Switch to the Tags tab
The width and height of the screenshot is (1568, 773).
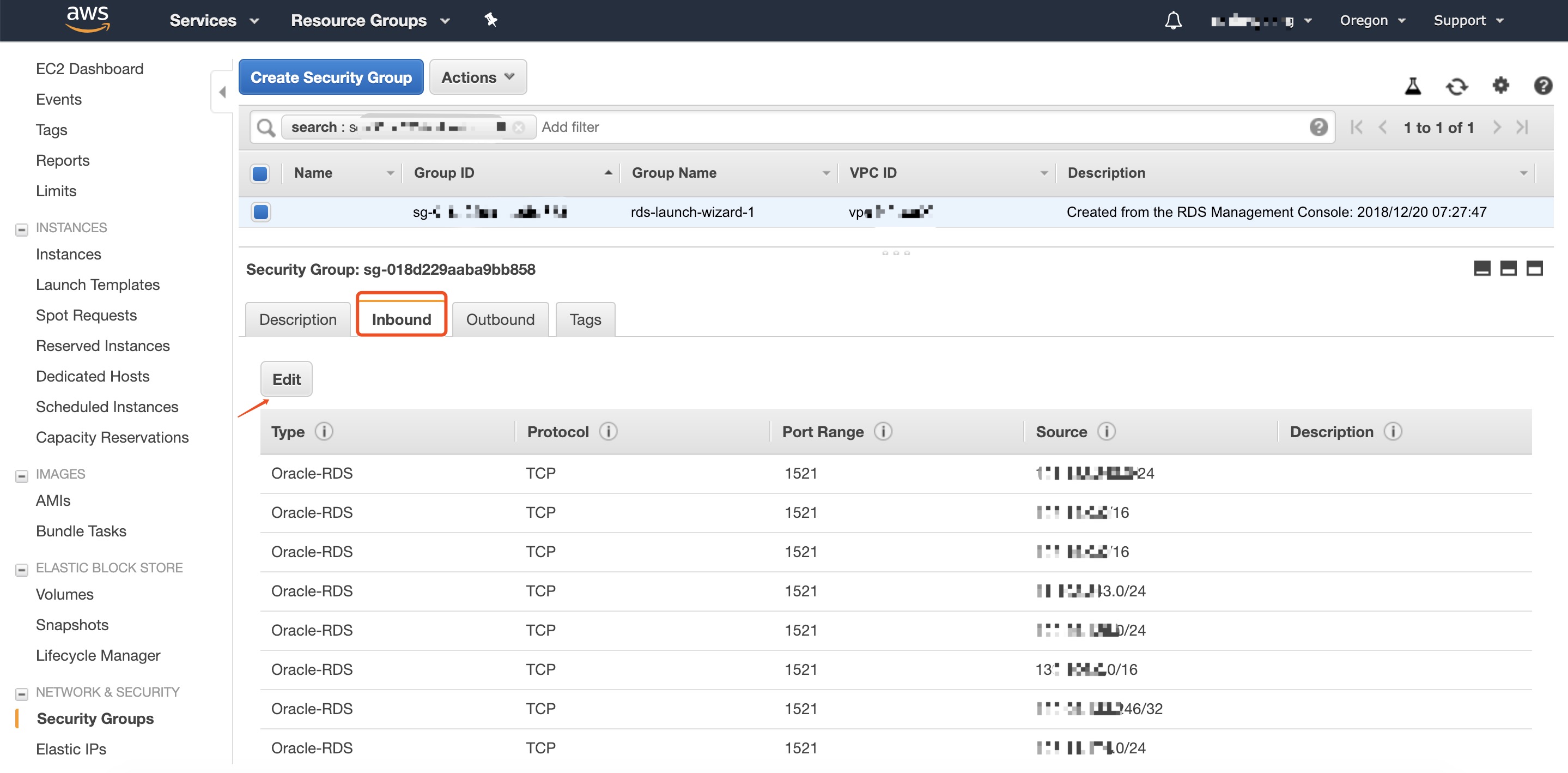[585, 319]
